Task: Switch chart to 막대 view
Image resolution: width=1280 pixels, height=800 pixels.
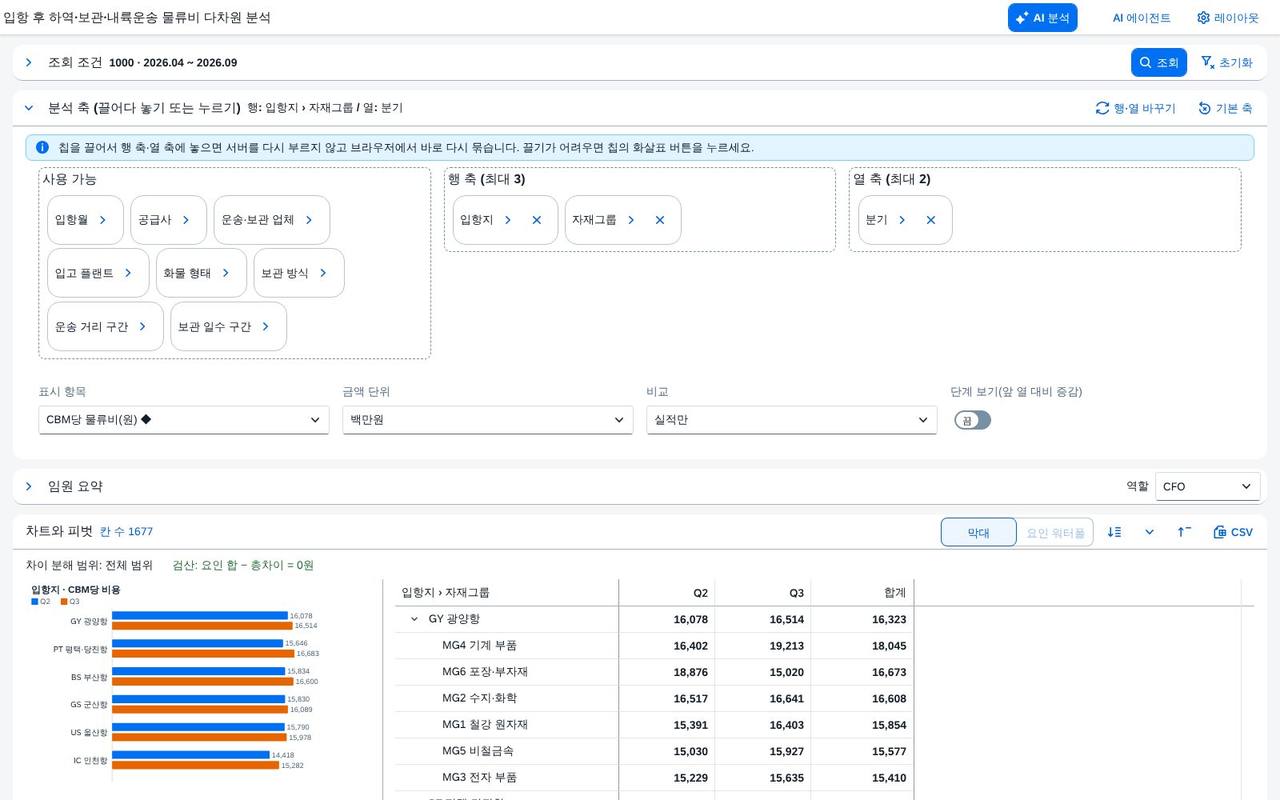Action: [979, 532]
